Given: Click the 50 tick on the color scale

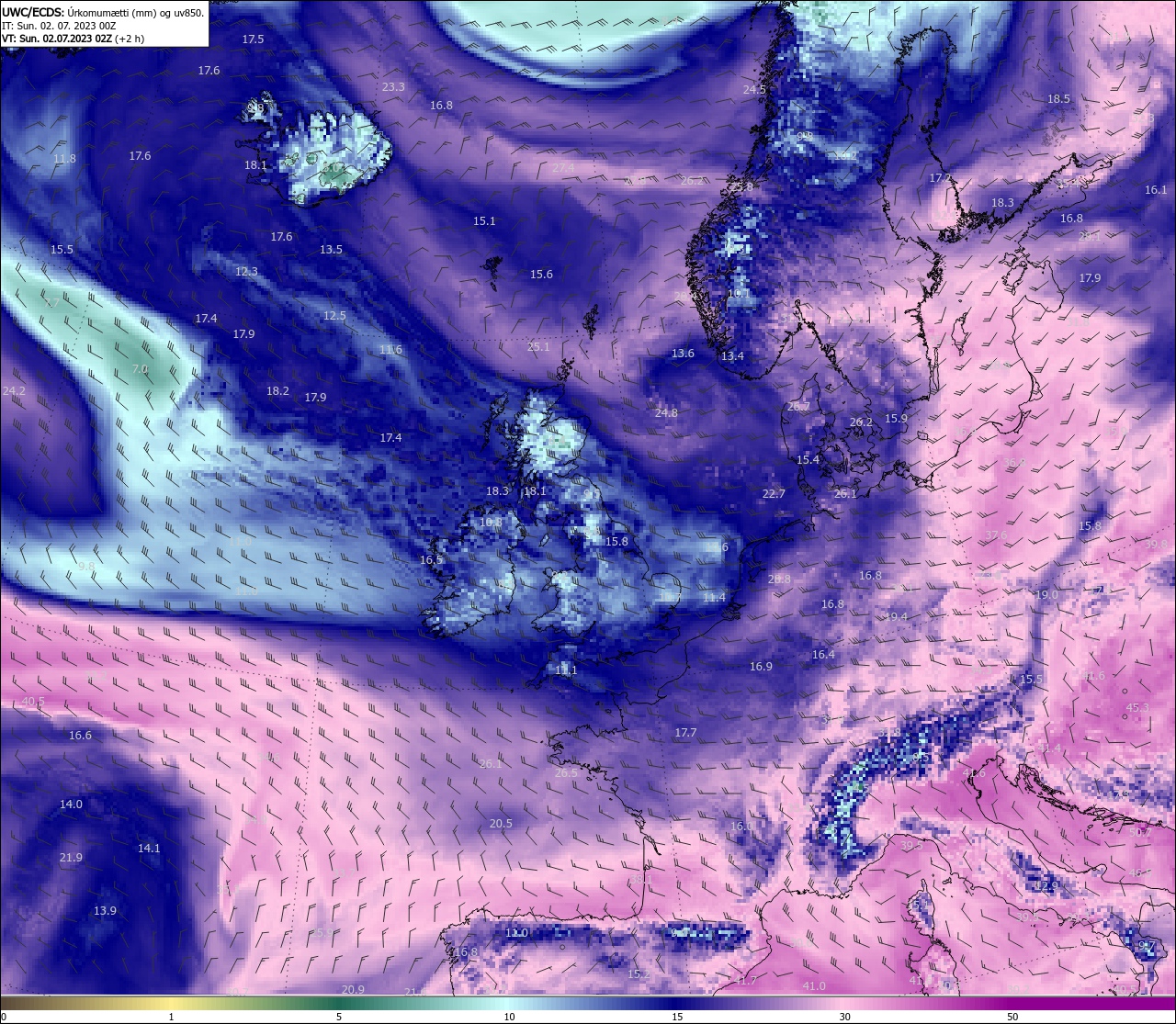Looking at the screenshot, I should [x=1012, y=1017].
